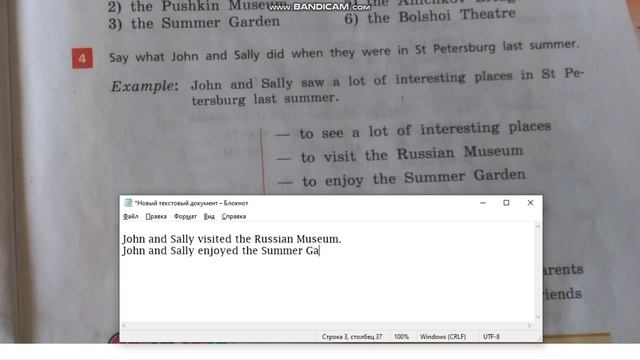
Task: Place cursor after 'Russian Museum.' line
Action: (x=342, y=239)
